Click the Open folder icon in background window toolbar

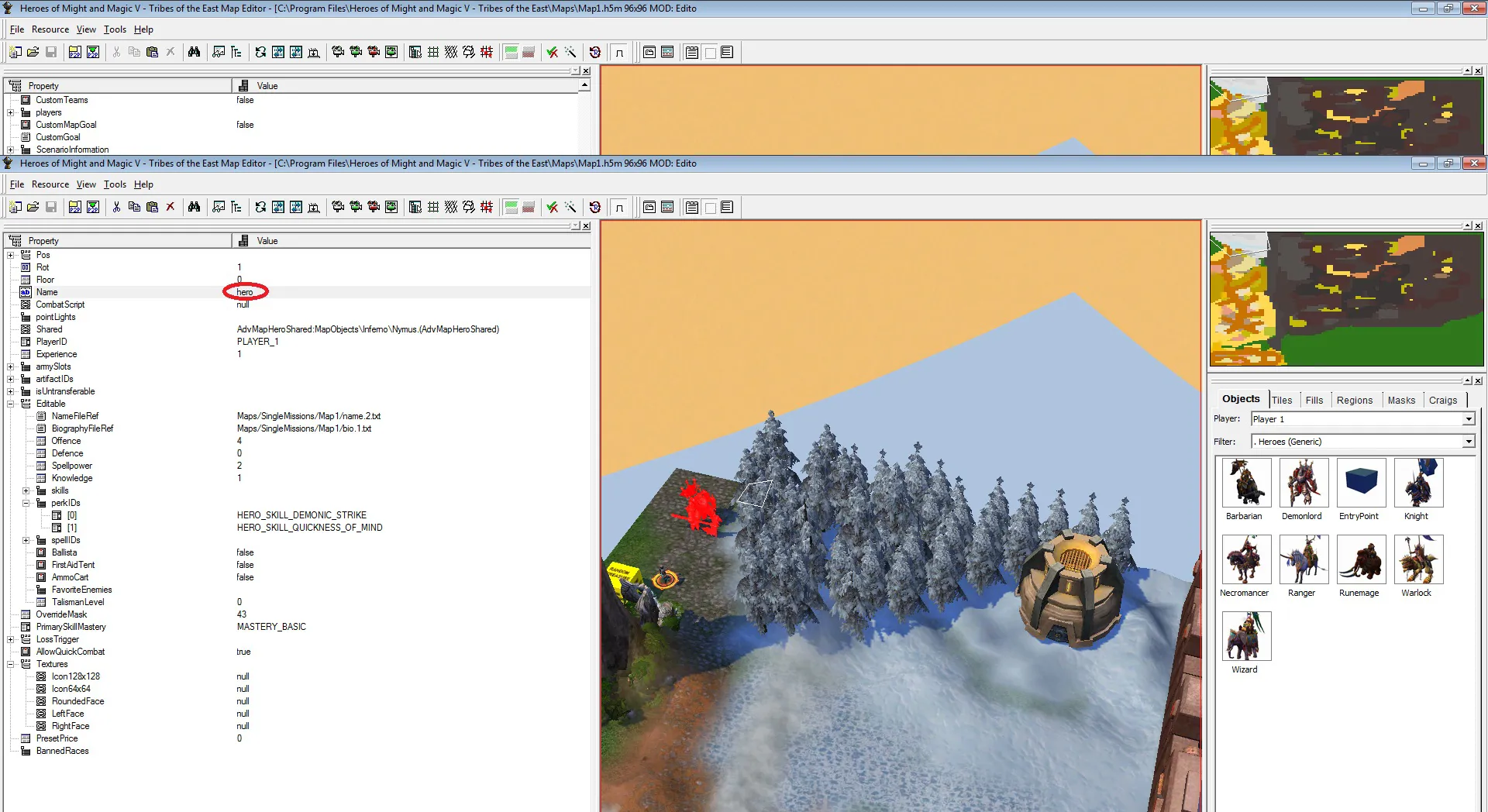33,52
